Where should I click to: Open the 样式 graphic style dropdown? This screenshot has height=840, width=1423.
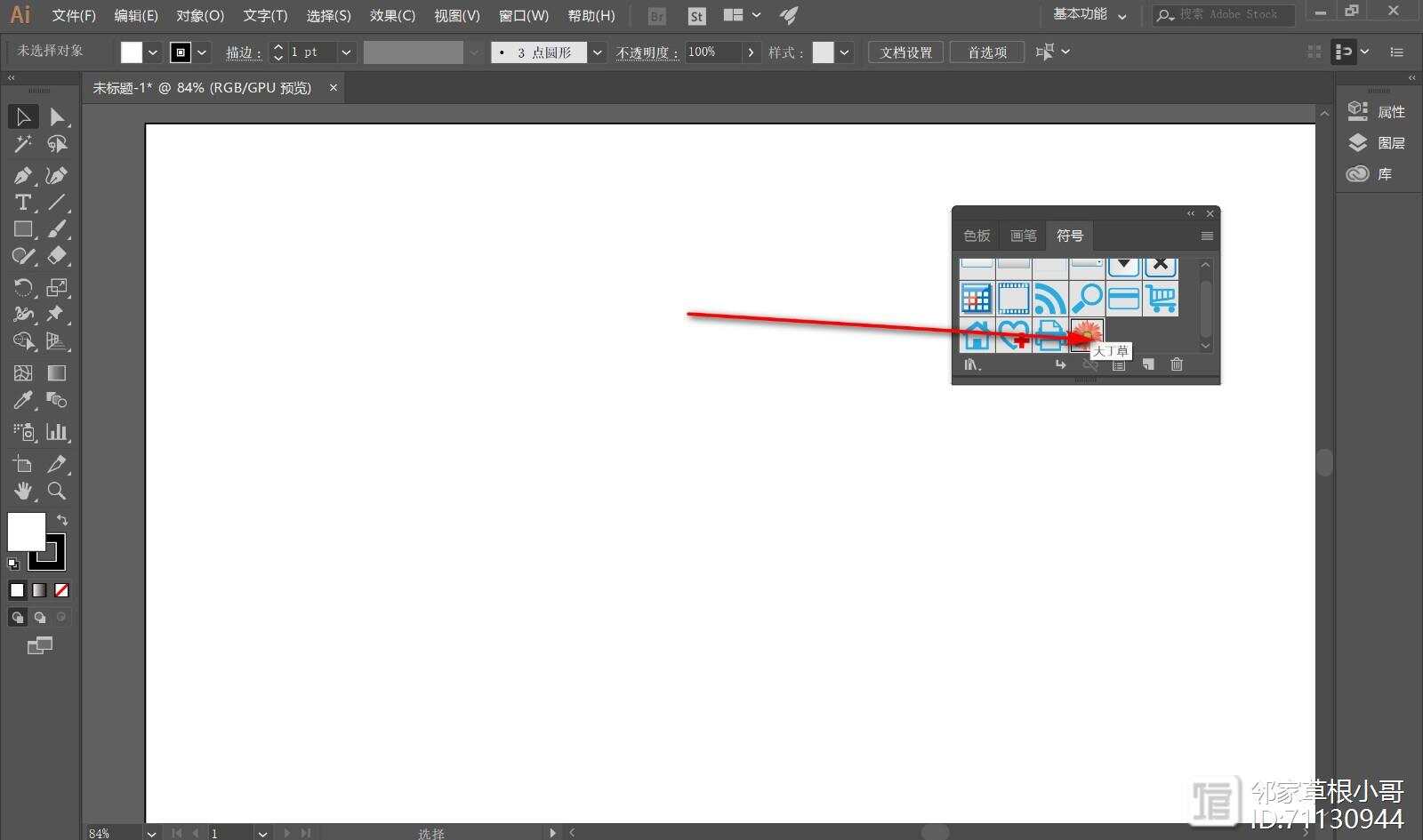(x=844, y=52)
